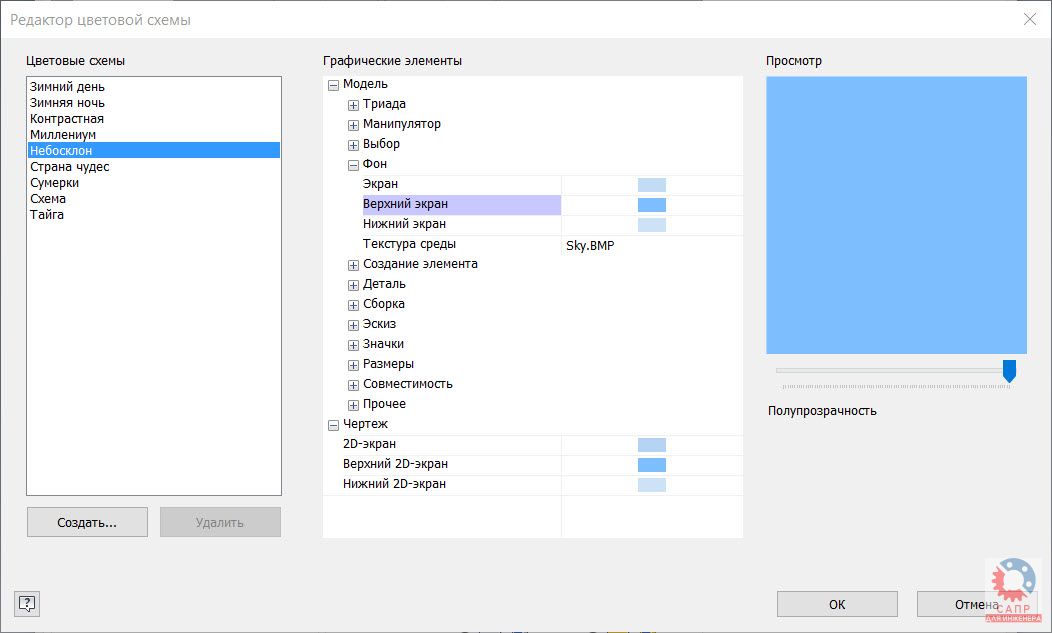Select the Тайга color scheme

tap(154, 215)
